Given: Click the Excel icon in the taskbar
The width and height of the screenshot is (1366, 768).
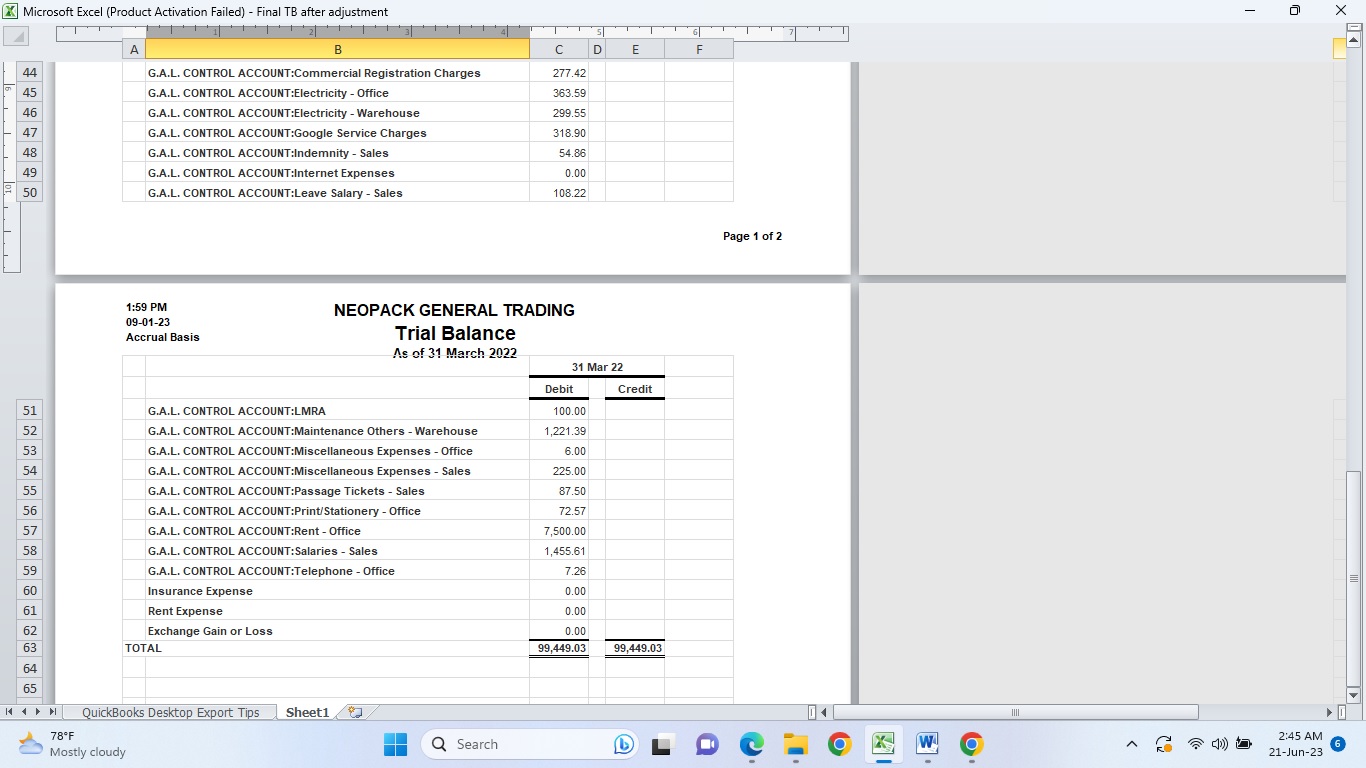Looking at the screenshot, I should pos(883,744).
